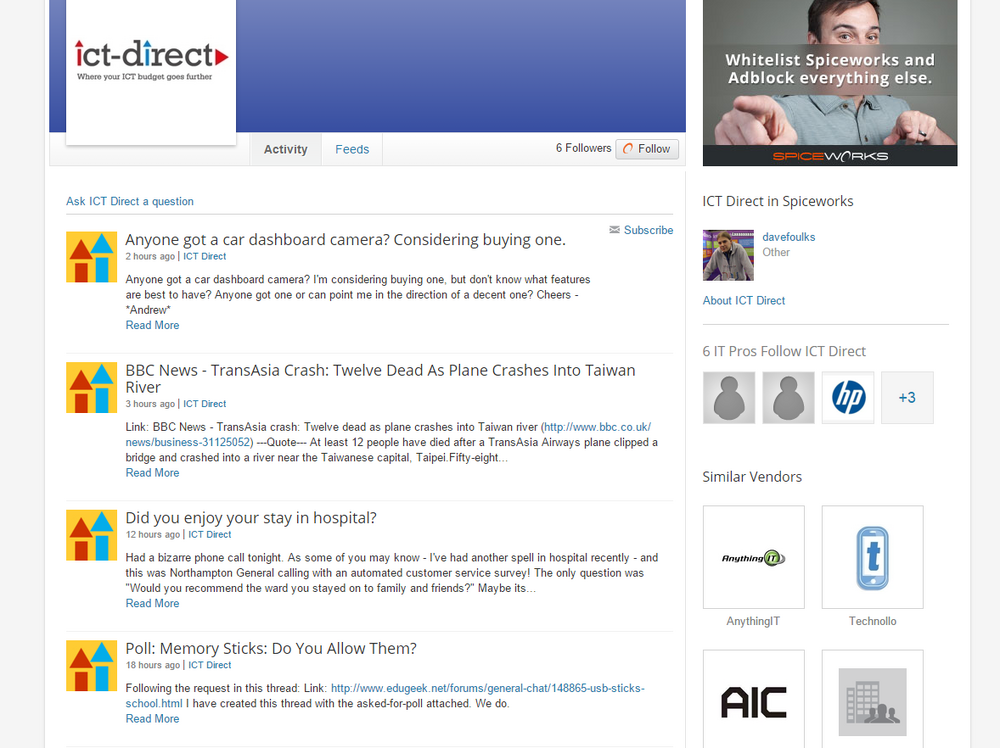Click the first gray follower avatar
1000x748 pixels.
[x=729, y=398]
